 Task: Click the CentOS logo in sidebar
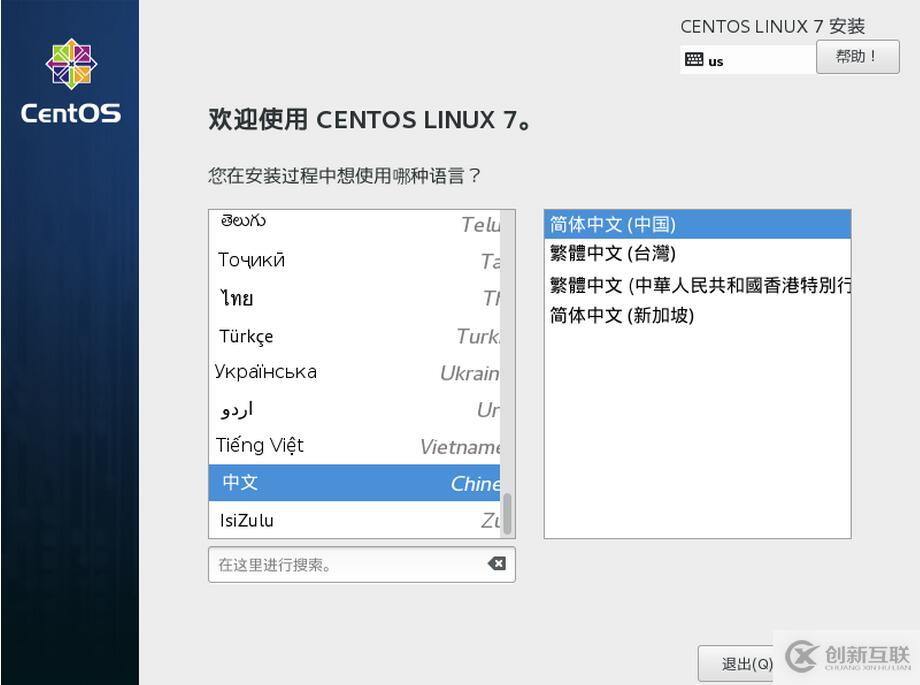pos(71,82)
